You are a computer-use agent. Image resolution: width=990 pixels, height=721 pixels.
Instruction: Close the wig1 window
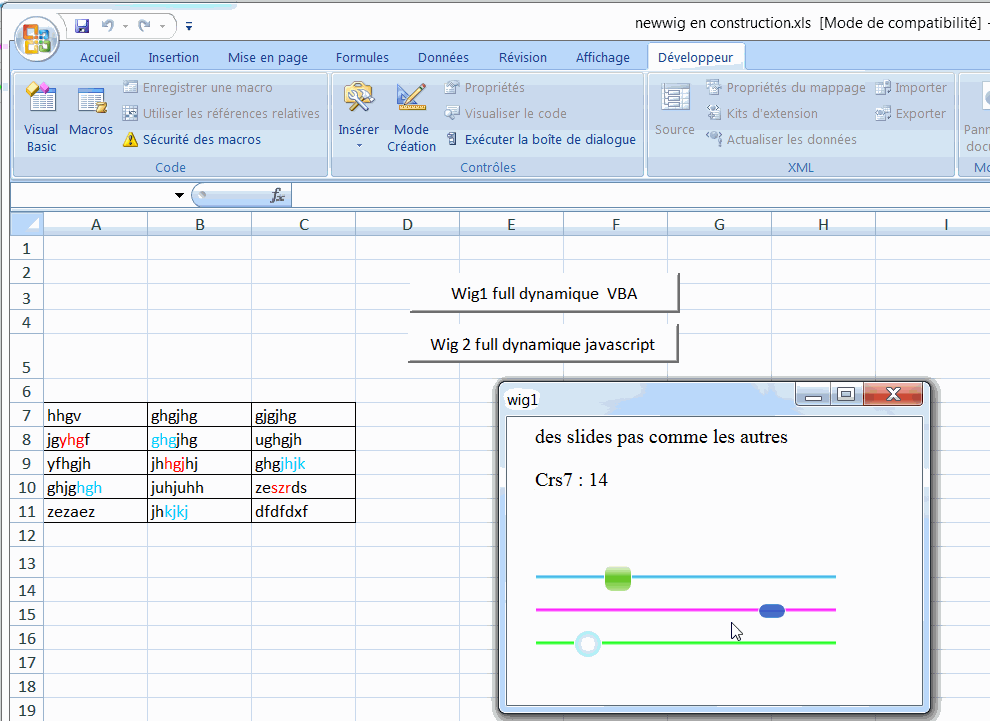[893, 395]
